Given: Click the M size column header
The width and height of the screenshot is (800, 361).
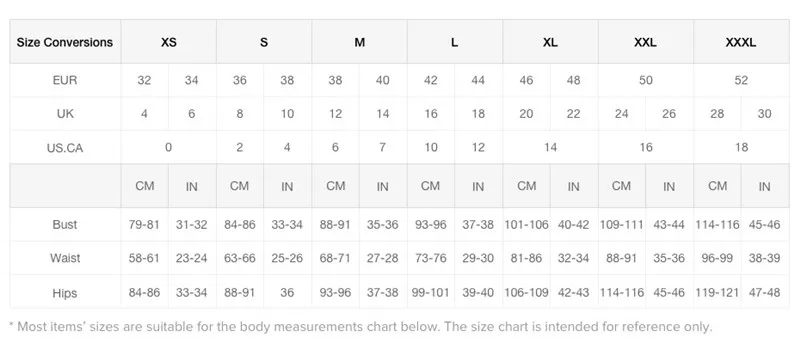Looking at the screenshot, I should coord(359,42).
